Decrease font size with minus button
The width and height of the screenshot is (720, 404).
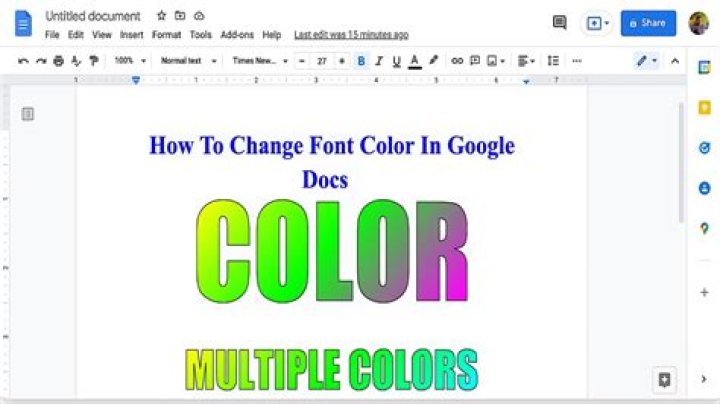coord(302,61)
